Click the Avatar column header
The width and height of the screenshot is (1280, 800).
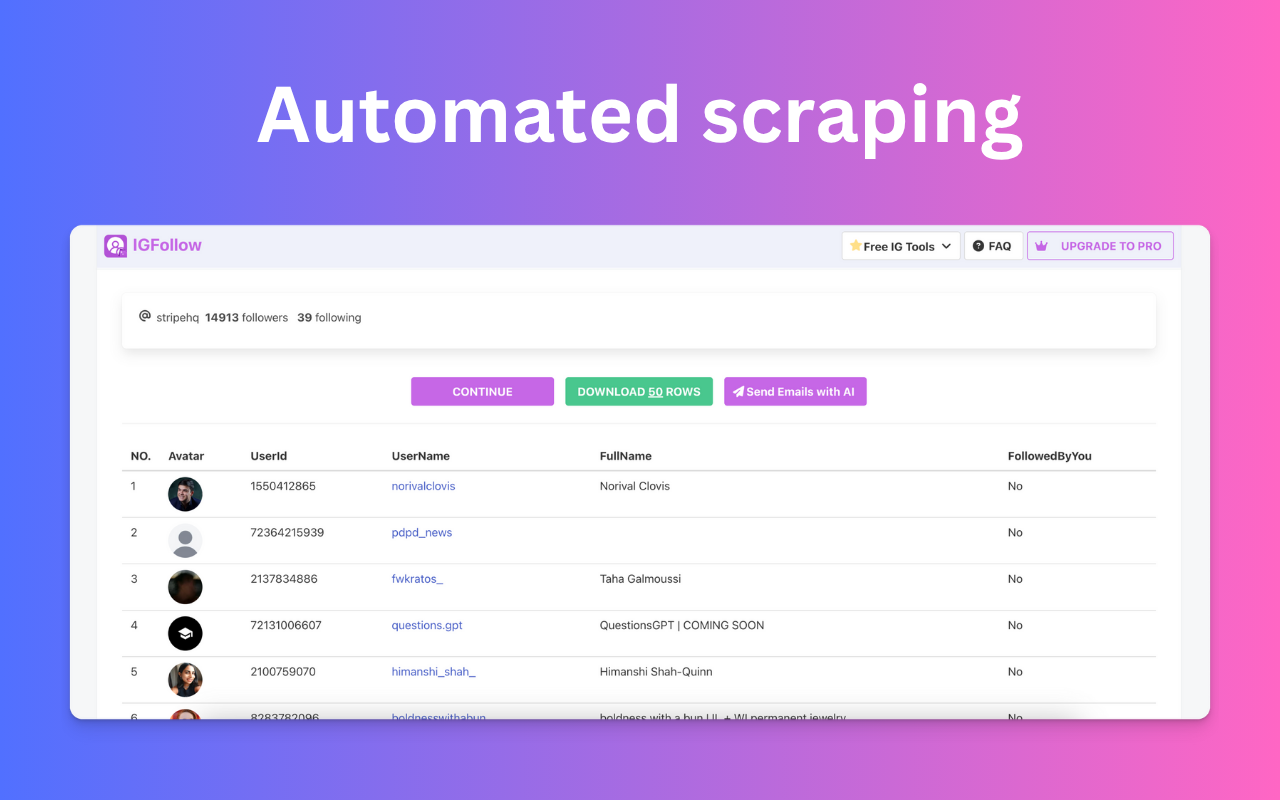coord(186,456)
